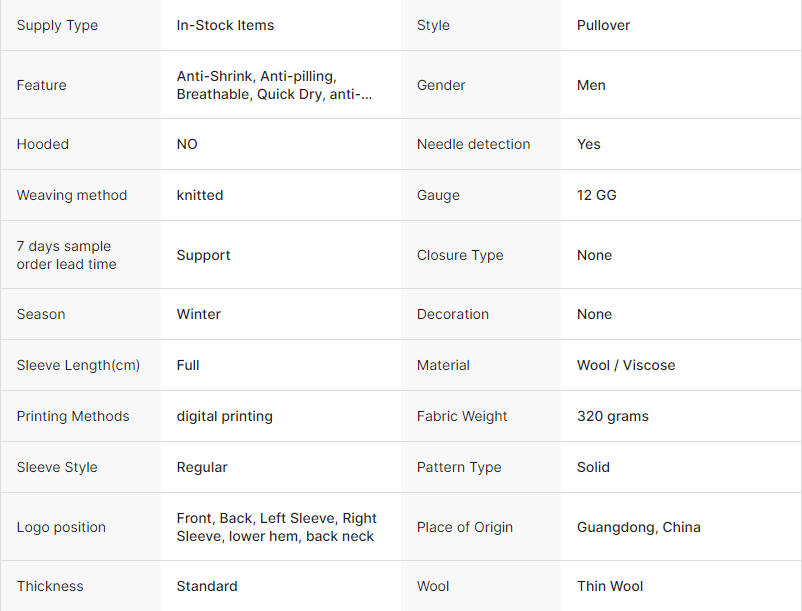The height and width of the screenshot is (611, 802).
Task: Click the Gender value Men
Action: [x=591, y=85]
